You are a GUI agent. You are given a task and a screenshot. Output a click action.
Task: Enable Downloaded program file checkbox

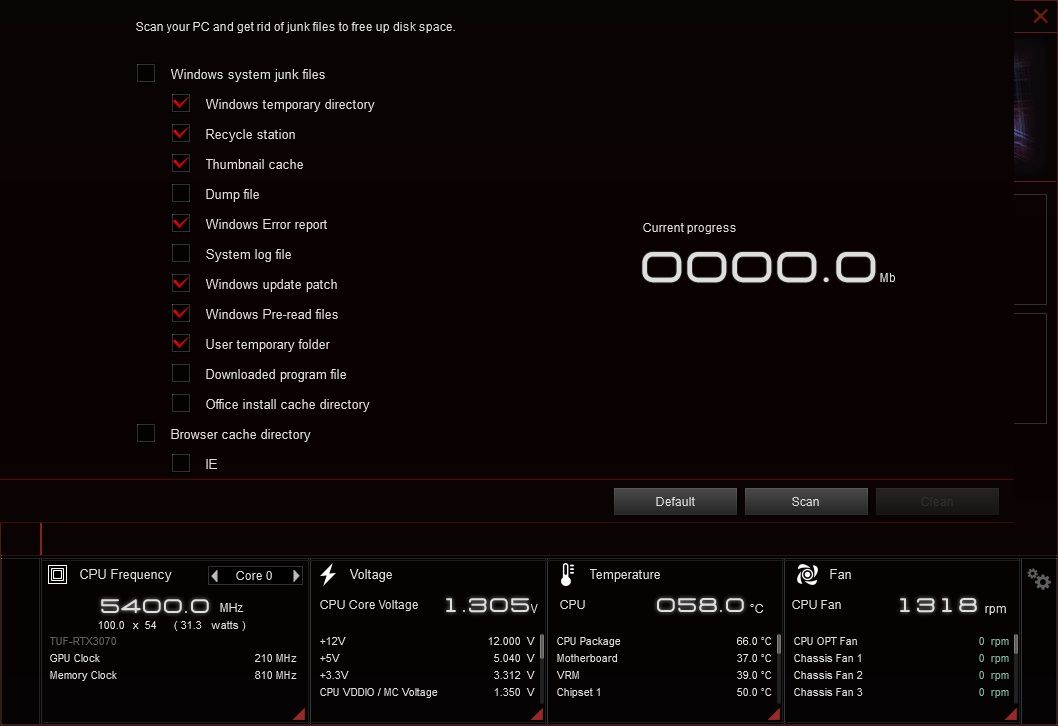click(181, 373)
